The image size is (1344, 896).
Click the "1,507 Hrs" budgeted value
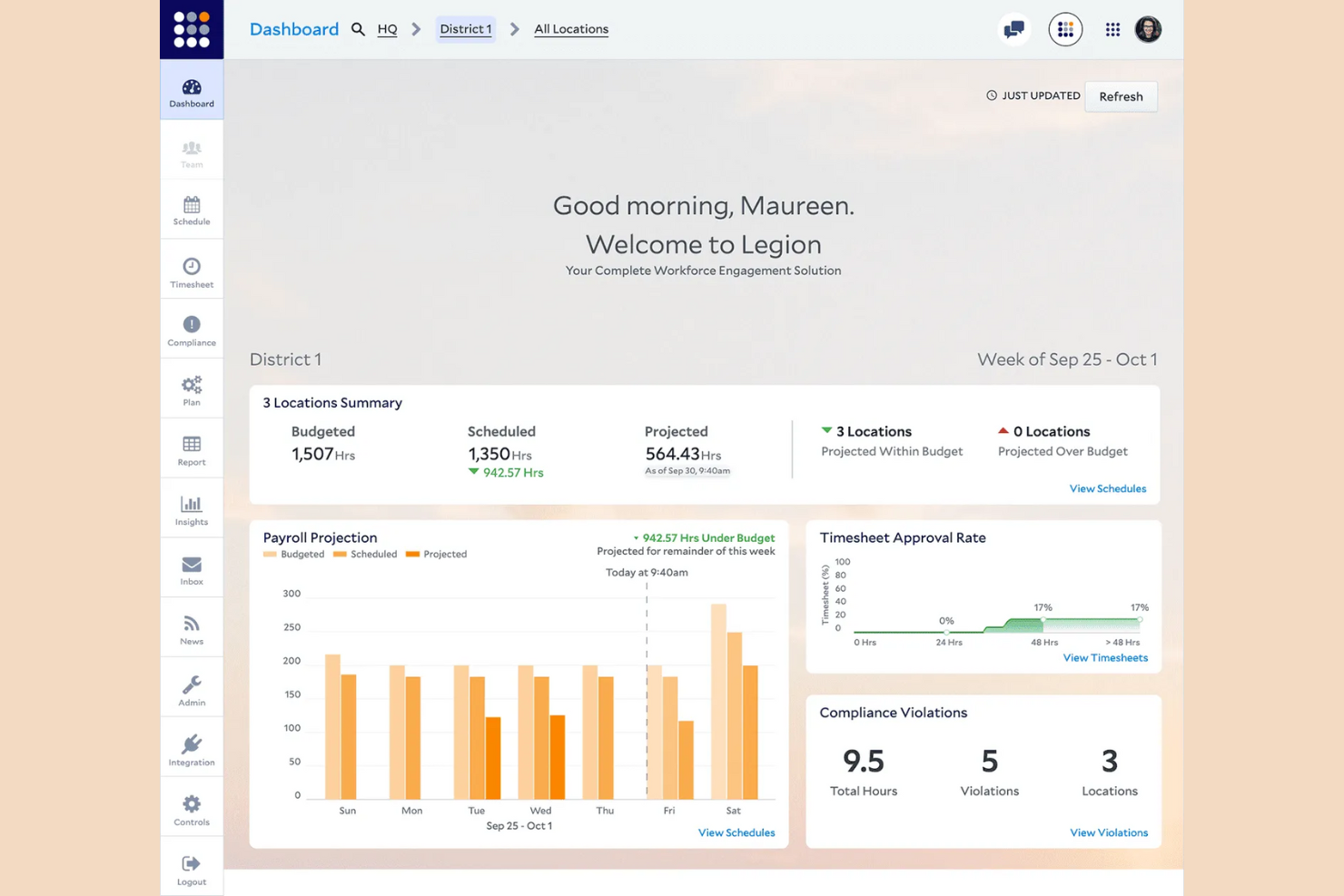323,454
